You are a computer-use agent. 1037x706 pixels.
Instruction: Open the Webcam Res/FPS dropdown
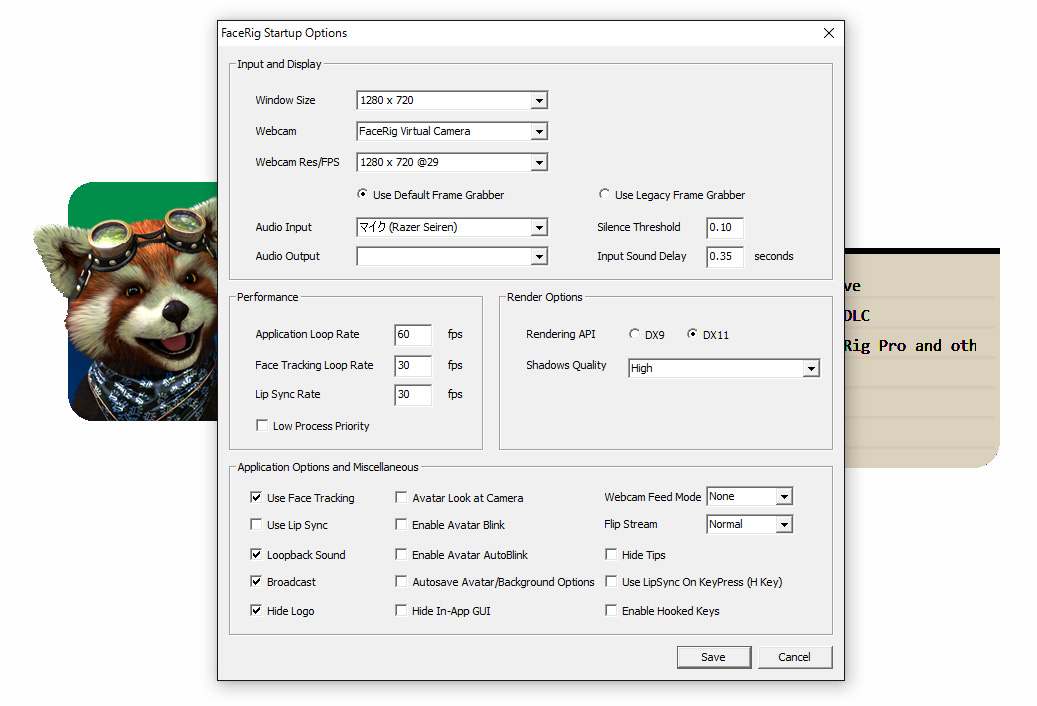click(x=539, y=162)
